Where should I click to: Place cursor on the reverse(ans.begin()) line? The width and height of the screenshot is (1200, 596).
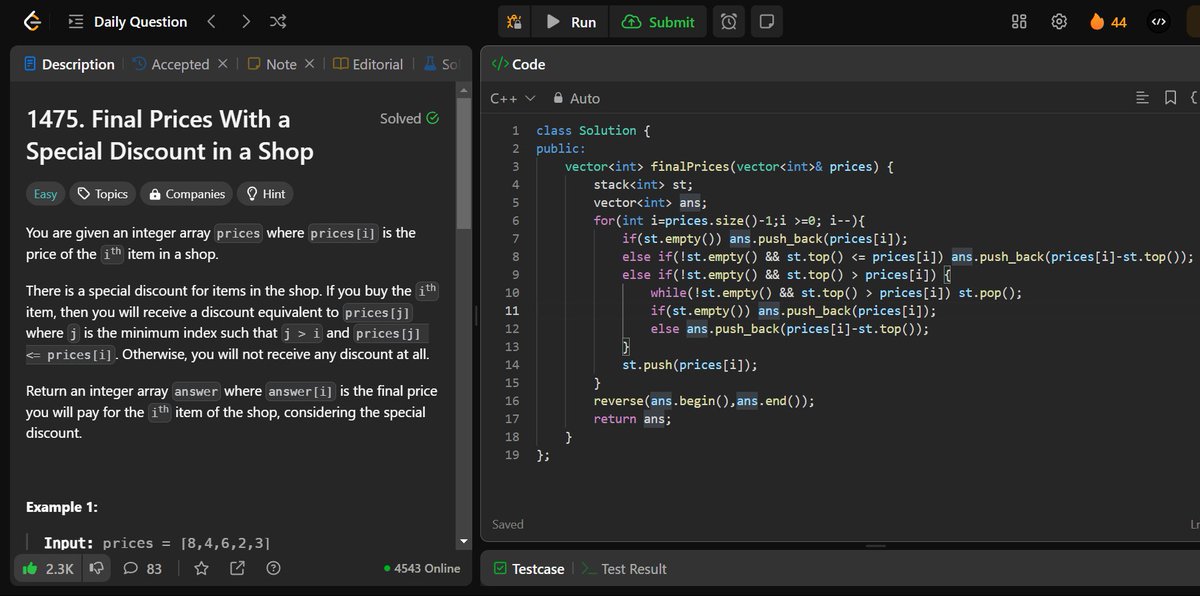pyautogui.click(x=704, y=400)
